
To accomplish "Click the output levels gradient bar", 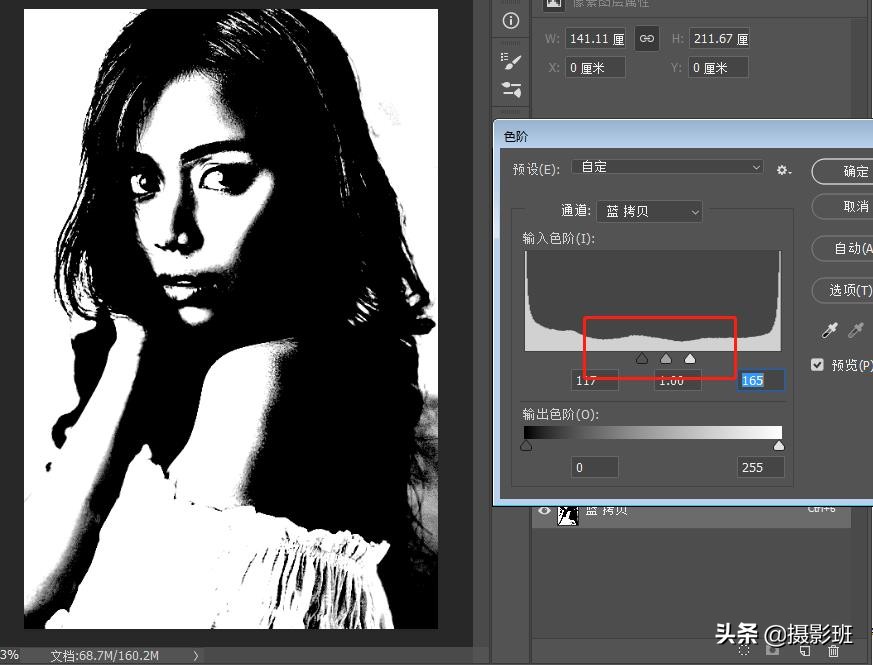I will pyautogui.click(x=653, y=433).
